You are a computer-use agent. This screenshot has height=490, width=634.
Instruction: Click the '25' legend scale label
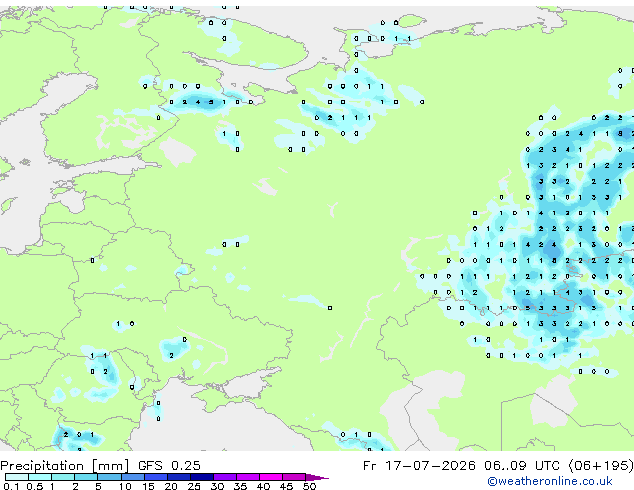coord(194,486)
